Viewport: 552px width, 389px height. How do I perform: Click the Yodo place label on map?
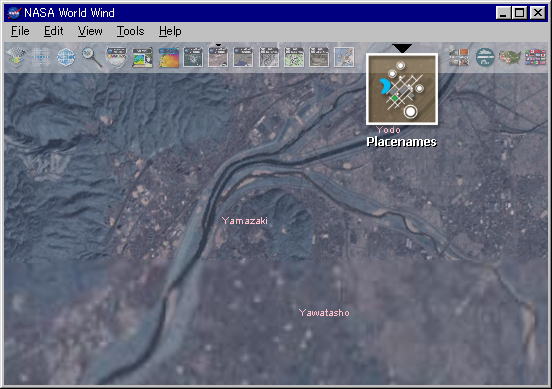click(388, 130)
